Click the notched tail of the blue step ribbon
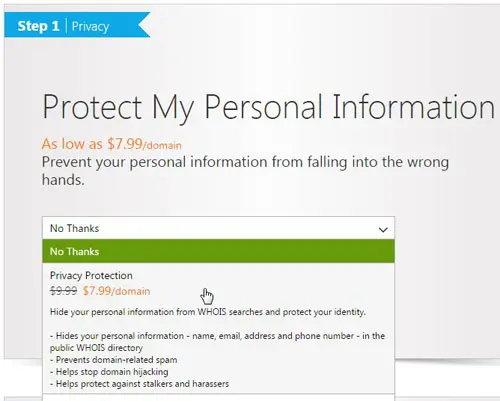Screen dimensions: 500x401 point(145,25)
